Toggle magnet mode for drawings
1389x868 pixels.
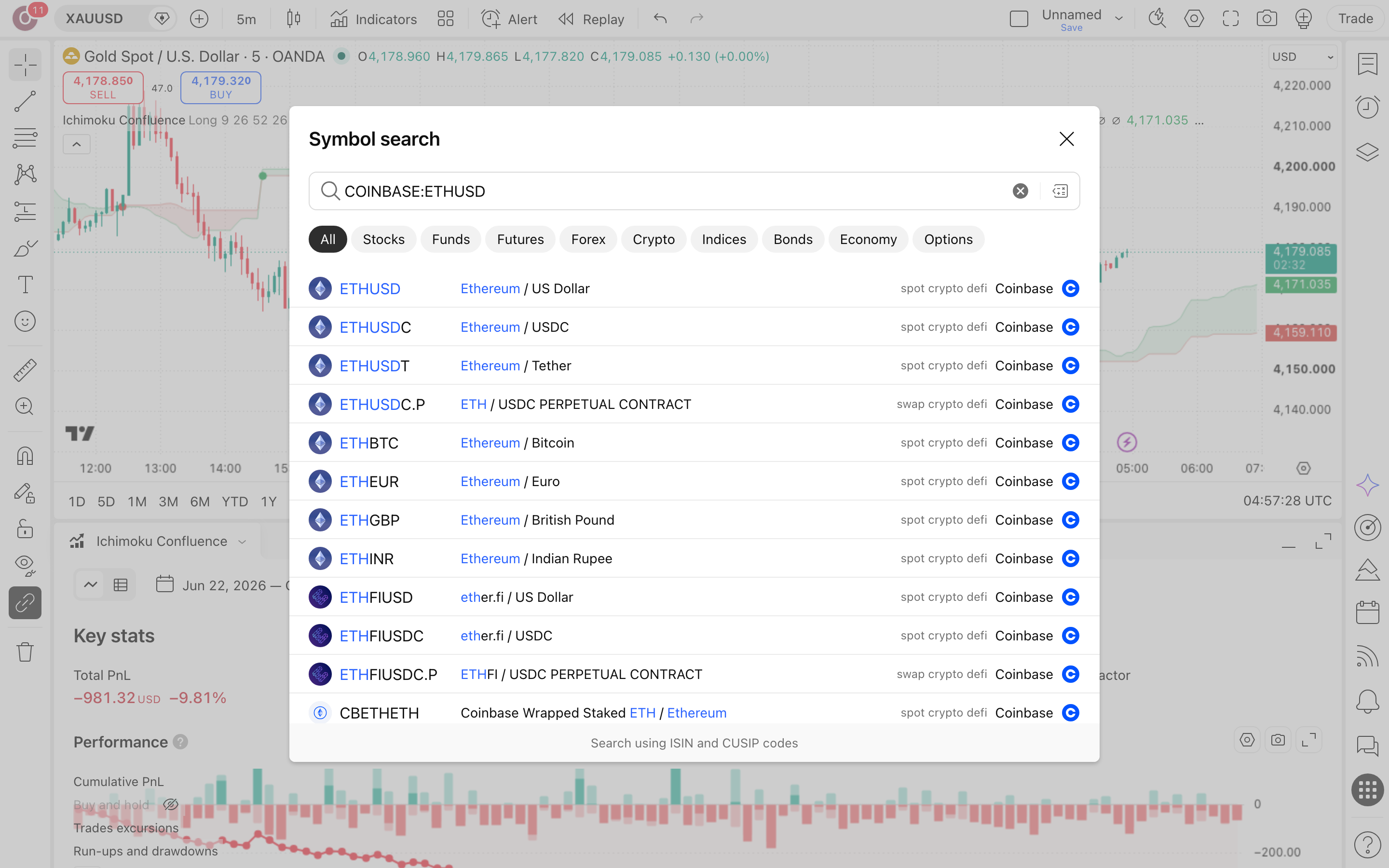[x=25, y=456]
